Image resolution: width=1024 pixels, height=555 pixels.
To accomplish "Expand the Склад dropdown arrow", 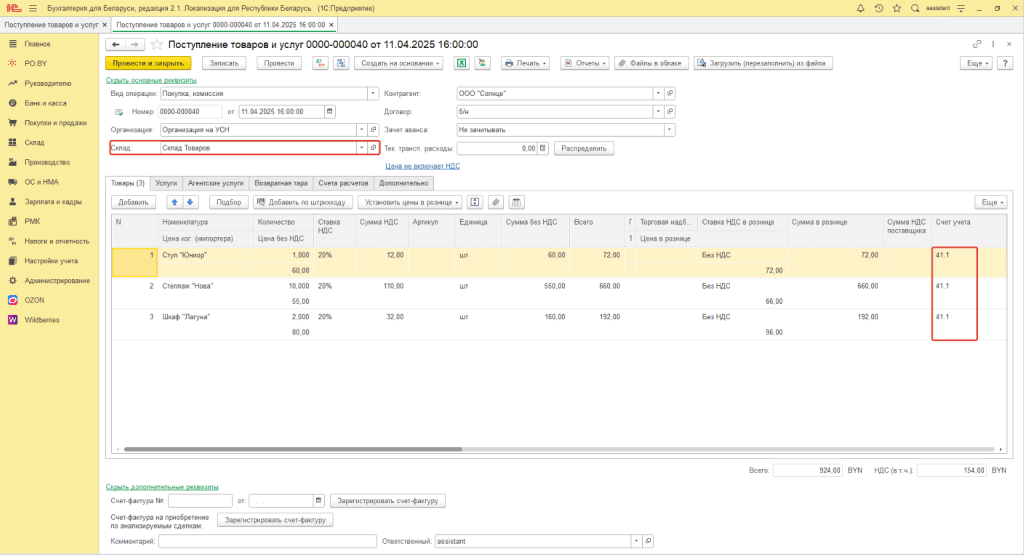I will (361, 148).
